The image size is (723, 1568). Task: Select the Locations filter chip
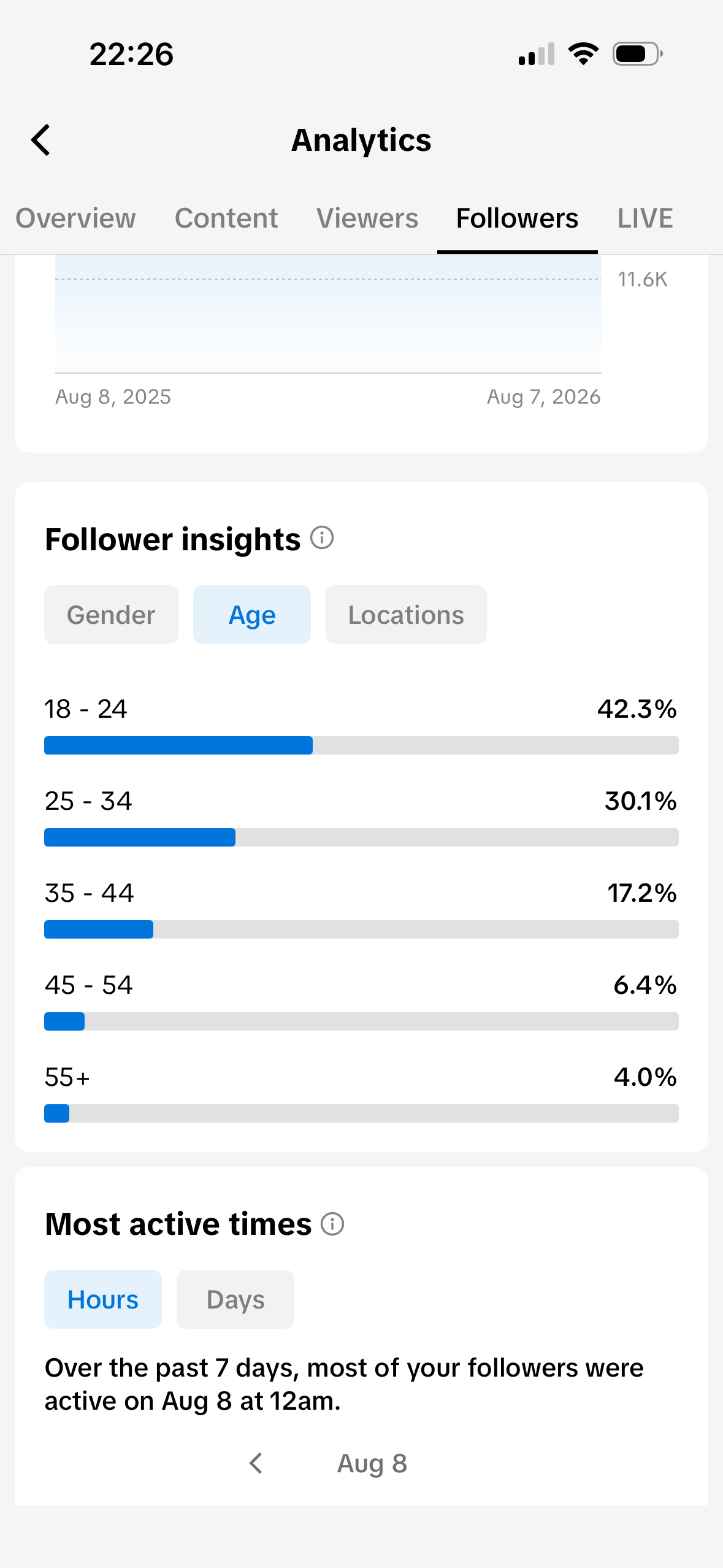(406, 615)
